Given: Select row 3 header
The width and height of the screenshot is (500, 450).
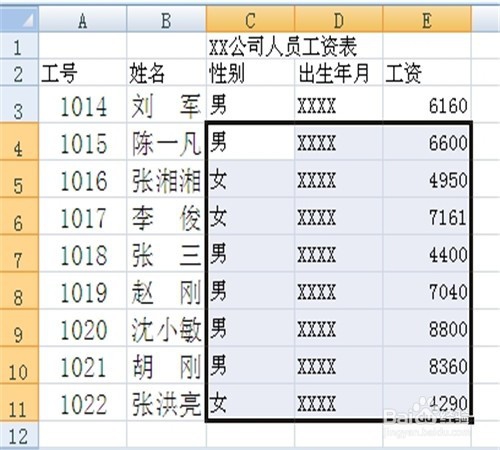Looking at the screenshot, I should [x=19, y=104].
